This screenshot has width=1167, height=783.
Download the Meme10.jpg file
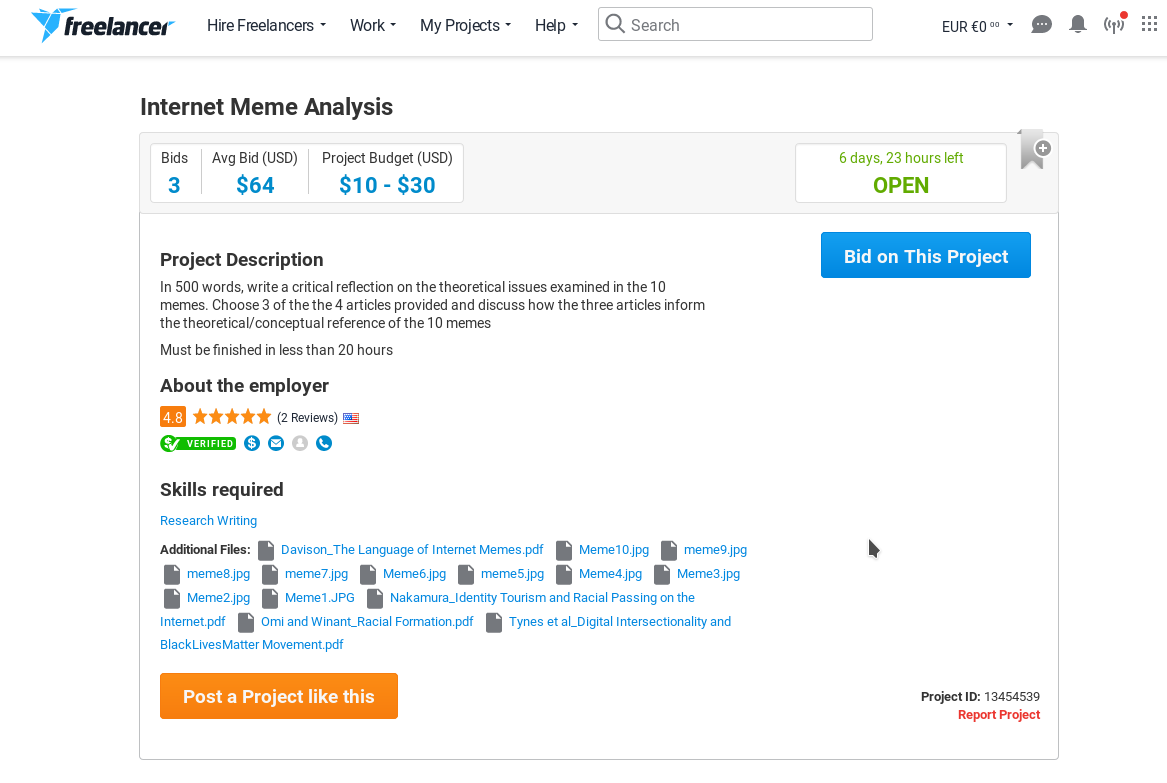[x=613, y=549]
